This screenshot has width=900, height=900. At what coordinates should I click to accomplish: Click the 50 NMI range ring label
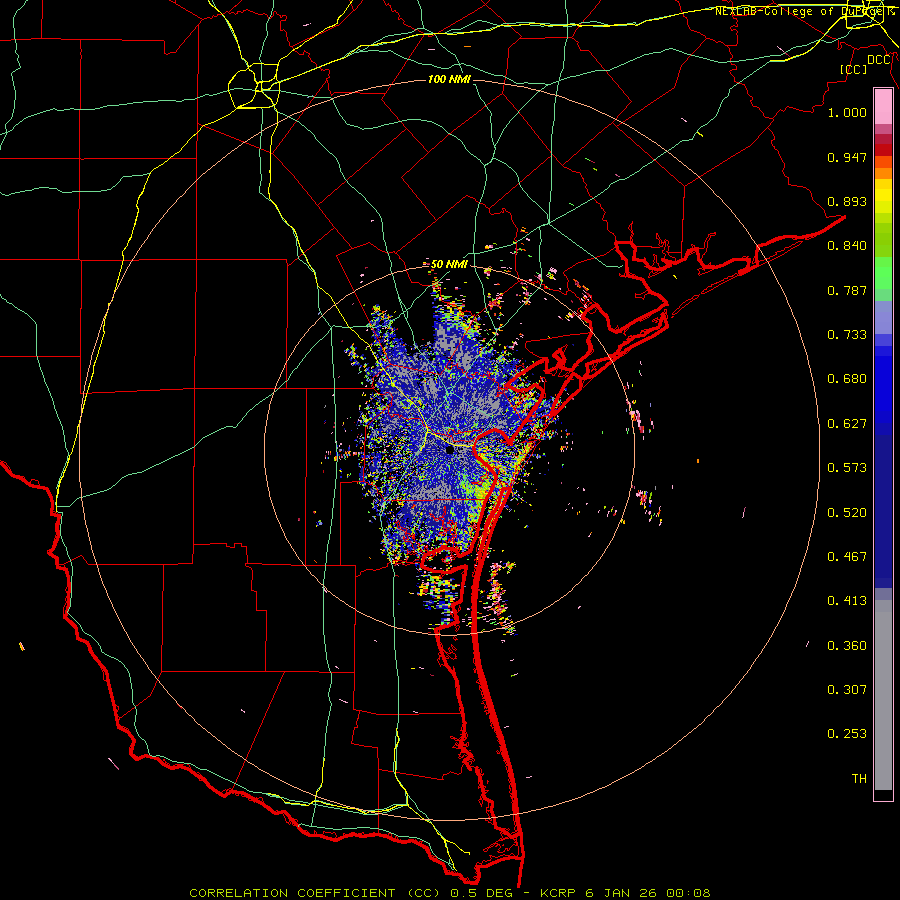pos(449,265)
